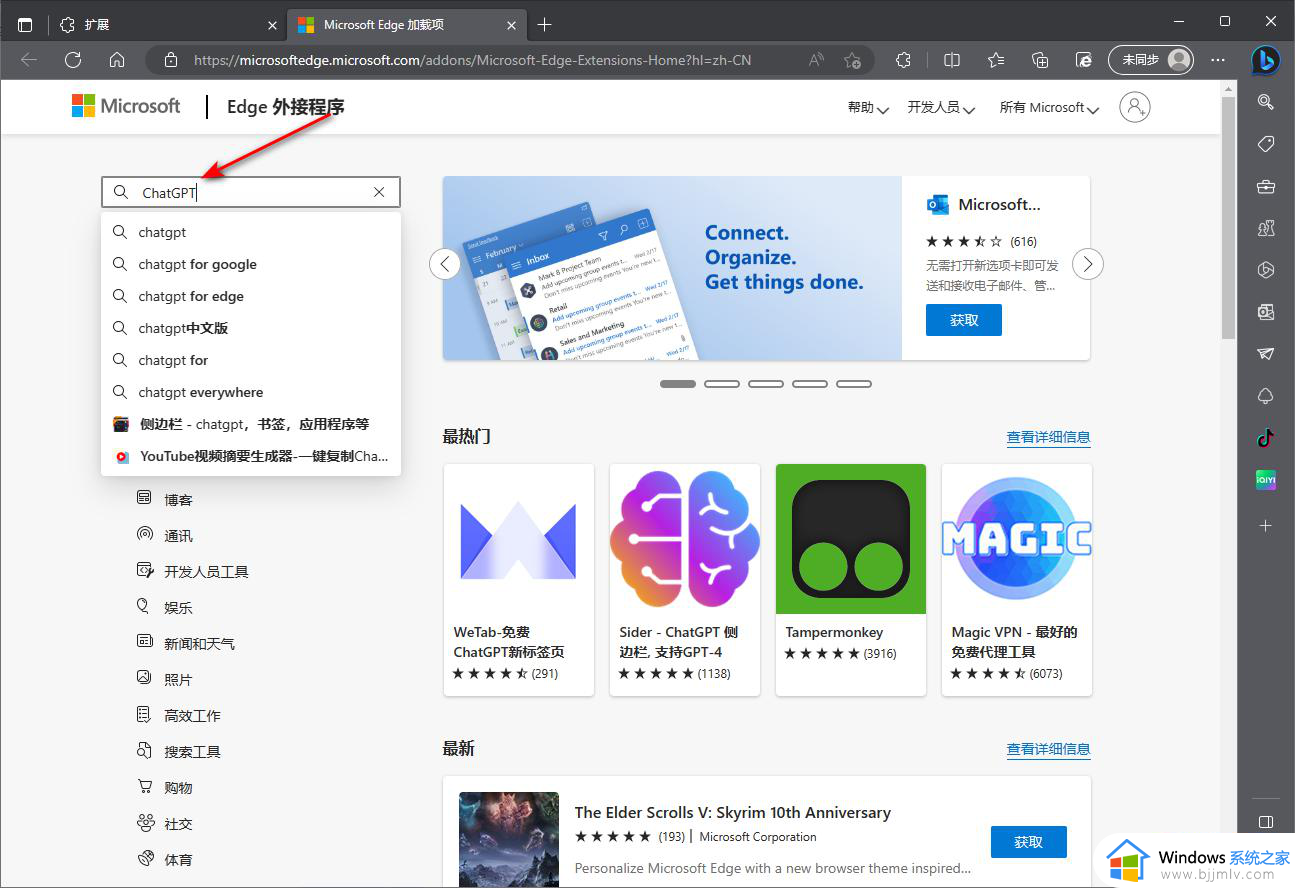Open the Favorites list icon in the toolbar
Screen dimensions: 1295x888
click(x=996, y=60)
